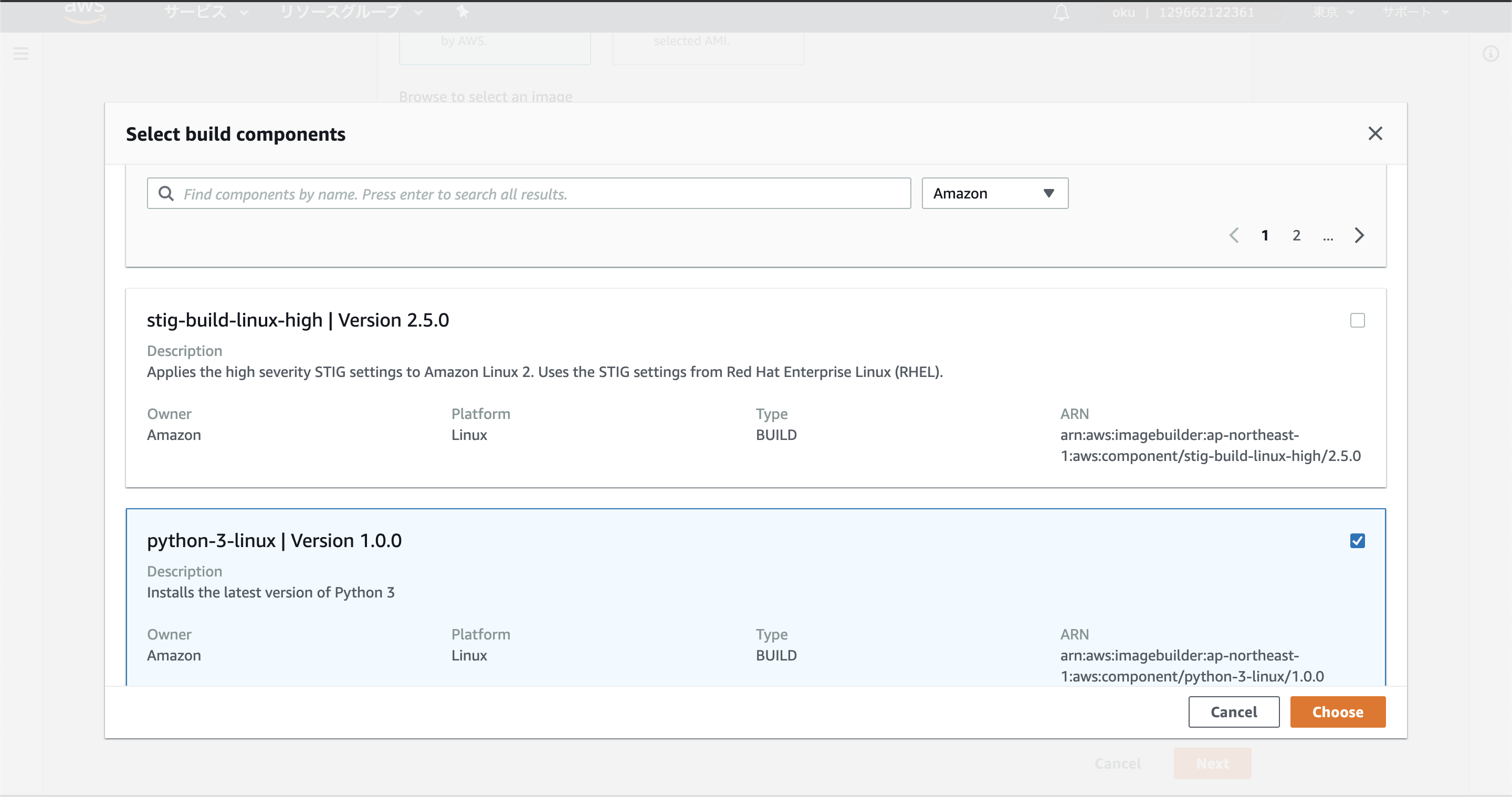Image resolution: width=1512 pixels, height=797 pixels.
Task: Uncheck the python-3-linux component
Action: 1358,541
